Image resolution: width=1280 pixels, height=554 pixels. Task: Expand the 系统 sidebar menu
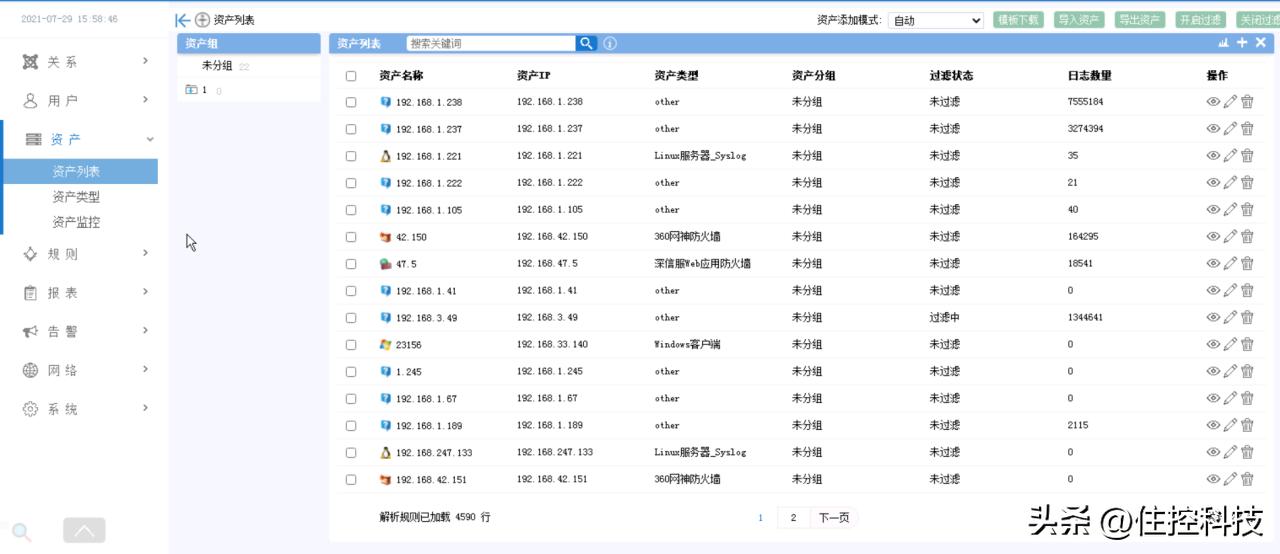coord(86,409)
